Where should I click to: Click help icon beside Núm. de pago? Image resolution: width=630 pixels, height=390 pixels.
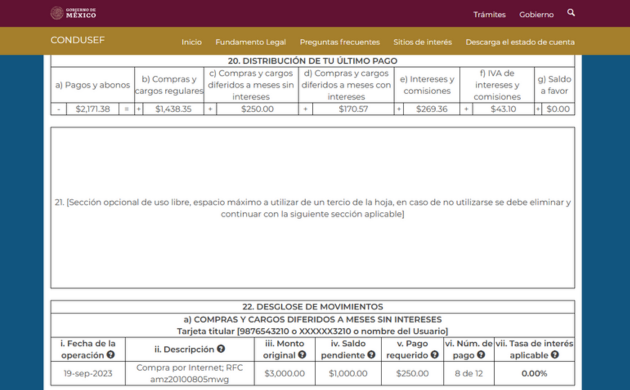pyautogui.click(x=481, y=355)
